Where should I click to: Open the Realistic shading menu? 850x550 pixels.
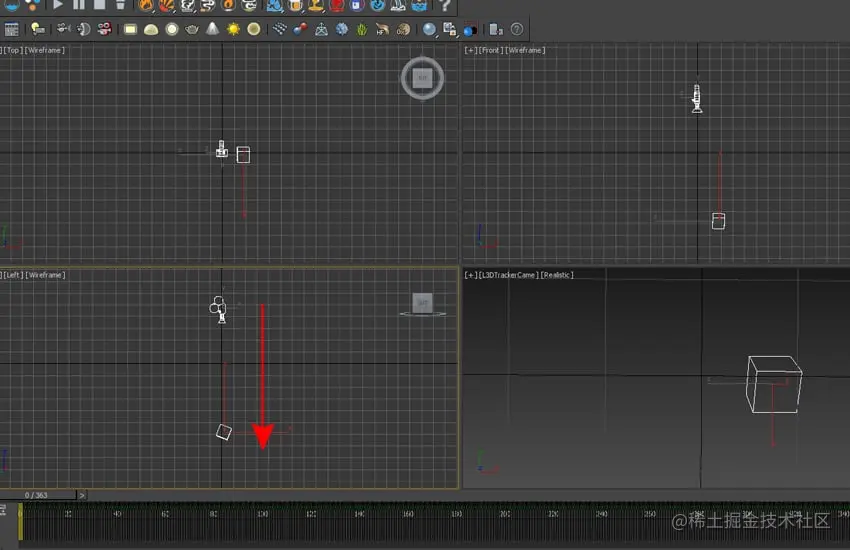point(557,275)
